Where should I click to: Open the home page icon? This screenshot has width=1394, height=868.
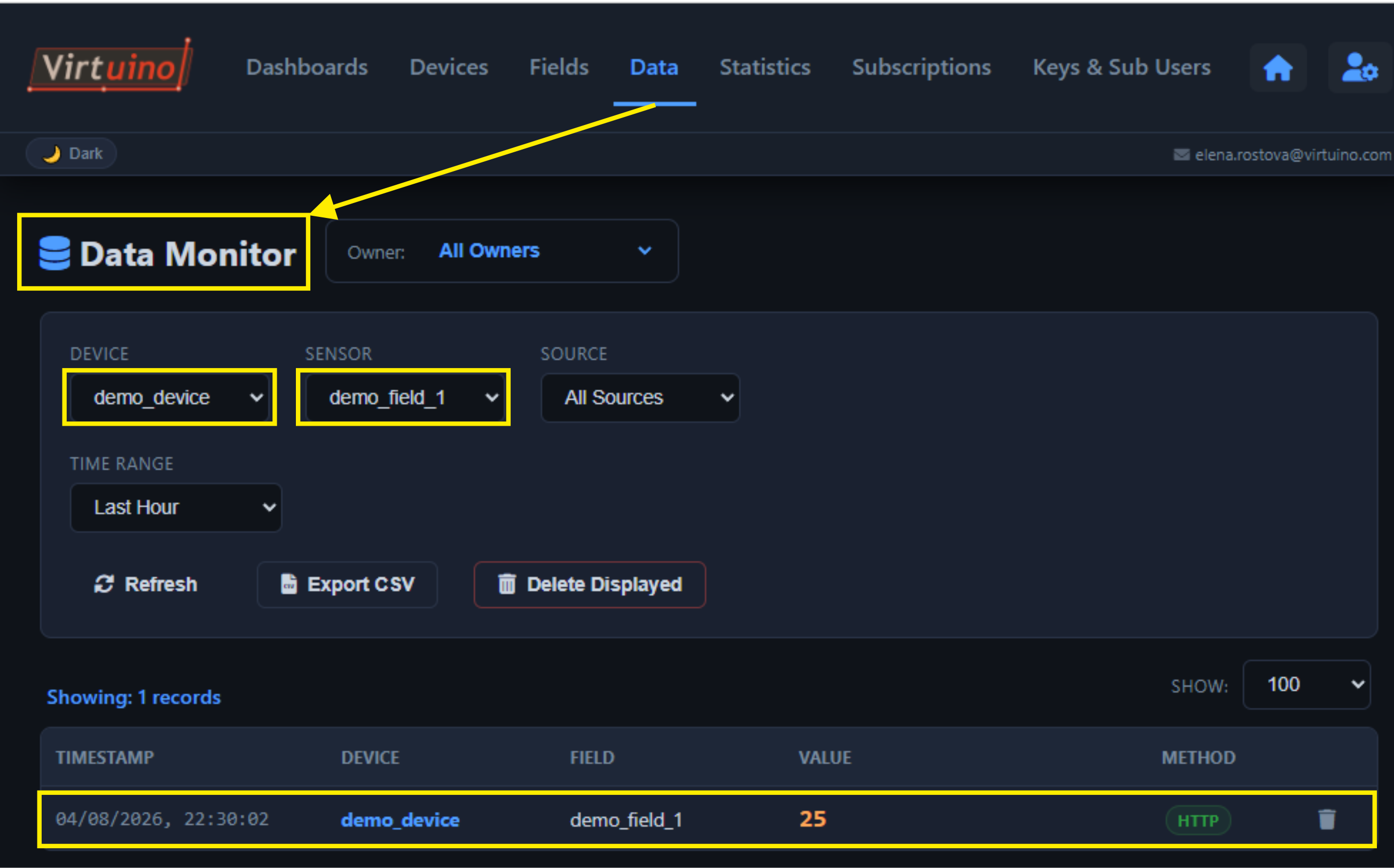(x=1278, y=68)
